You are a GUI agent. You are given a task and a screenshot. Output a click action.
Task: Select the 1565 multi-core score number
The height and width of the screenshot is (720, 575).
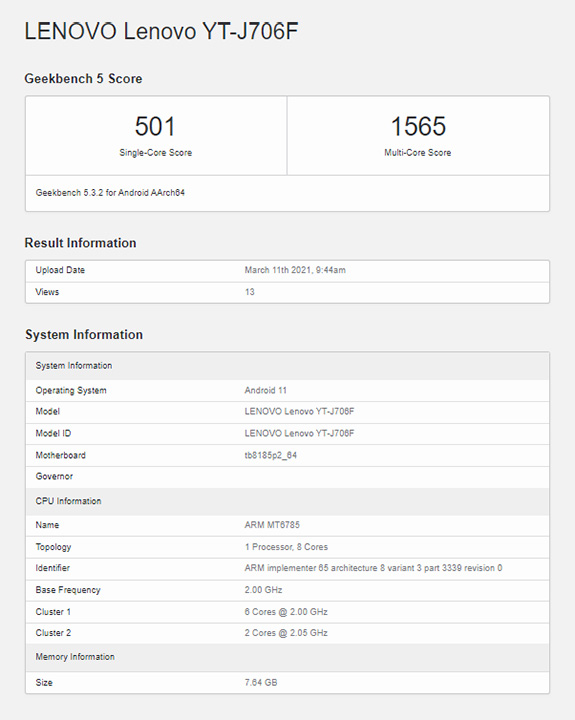click(418, 126)
